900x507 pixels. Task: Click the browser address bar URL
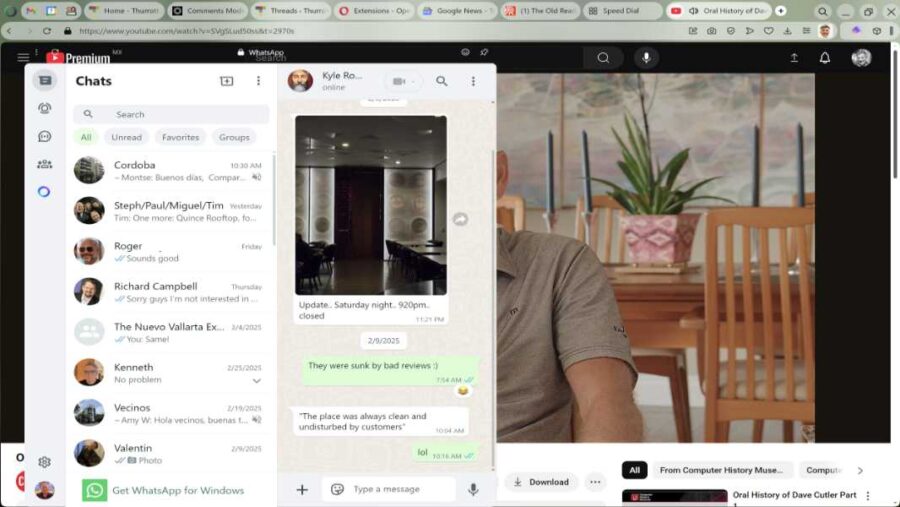[x=187, y=30]
